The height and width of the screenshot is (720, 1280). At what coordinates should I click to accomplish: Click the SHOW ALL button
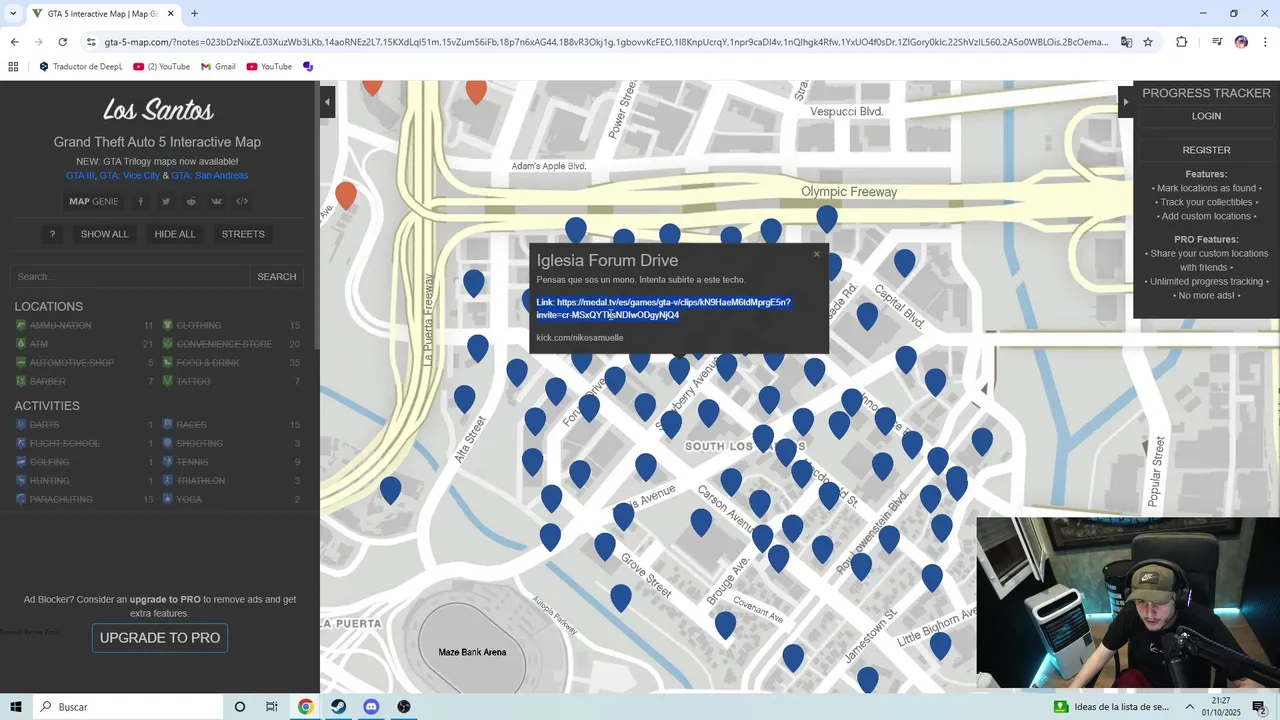click(105, 234)
